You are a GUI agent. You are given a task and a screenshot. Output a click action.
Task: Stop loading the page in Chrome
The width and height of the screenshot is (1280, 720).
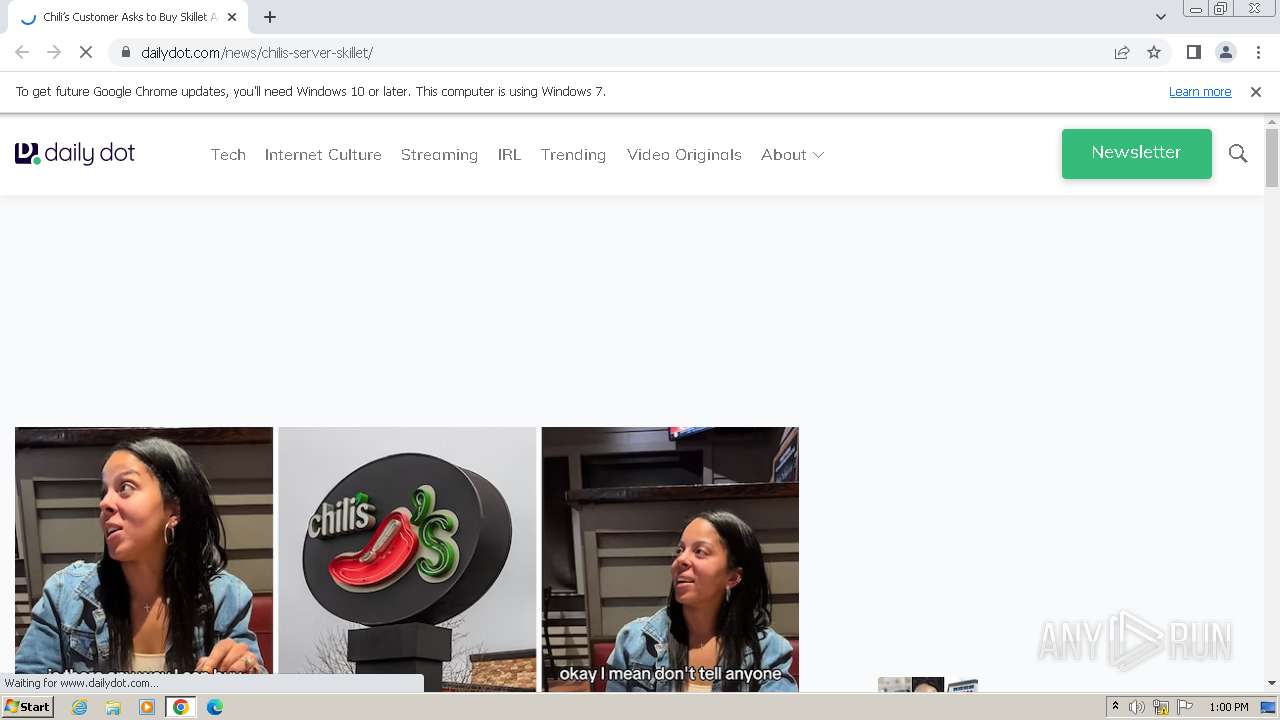(86, 52)
